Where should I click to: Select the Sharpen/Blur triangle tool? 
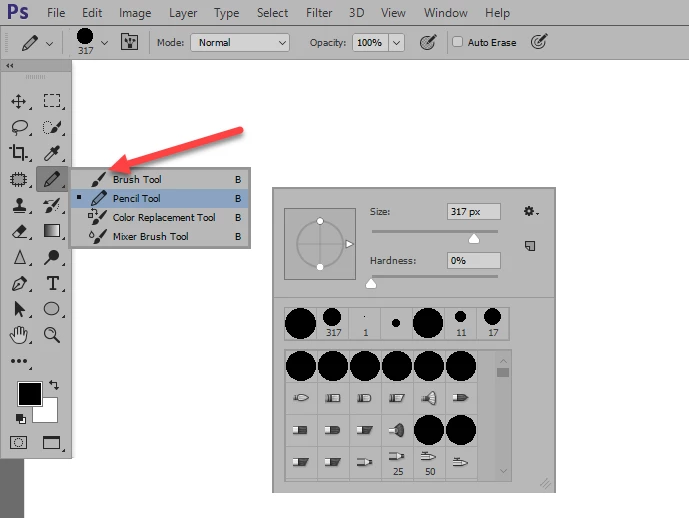[x=20, y=257]
